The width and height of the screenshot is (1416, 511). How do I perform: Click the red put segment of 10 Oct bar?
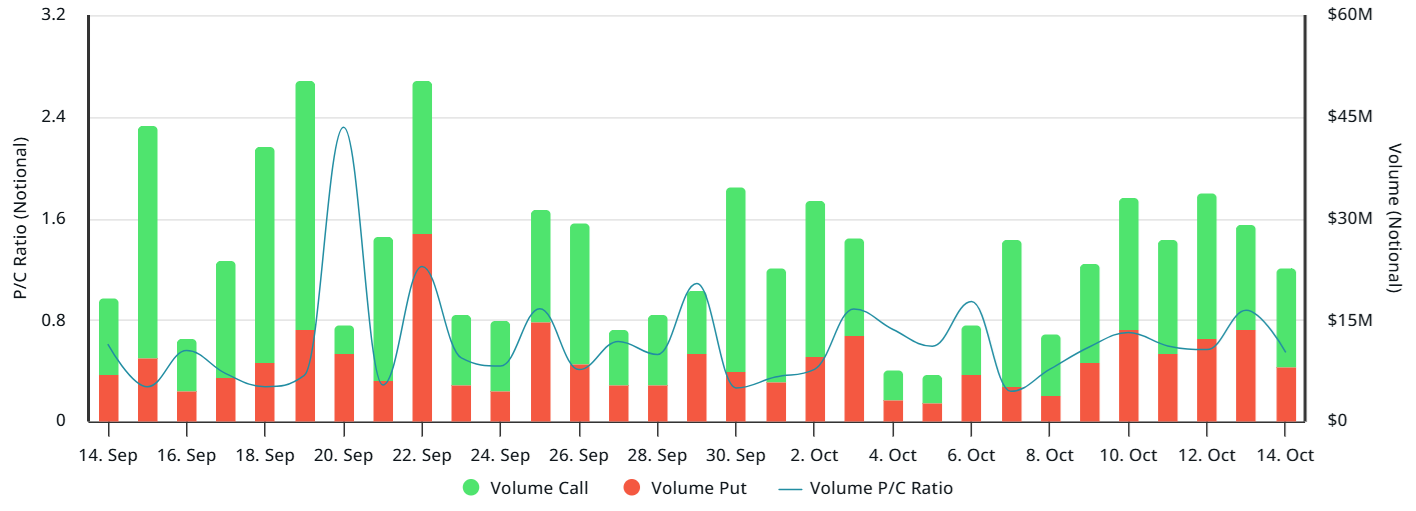(1129, 375)
